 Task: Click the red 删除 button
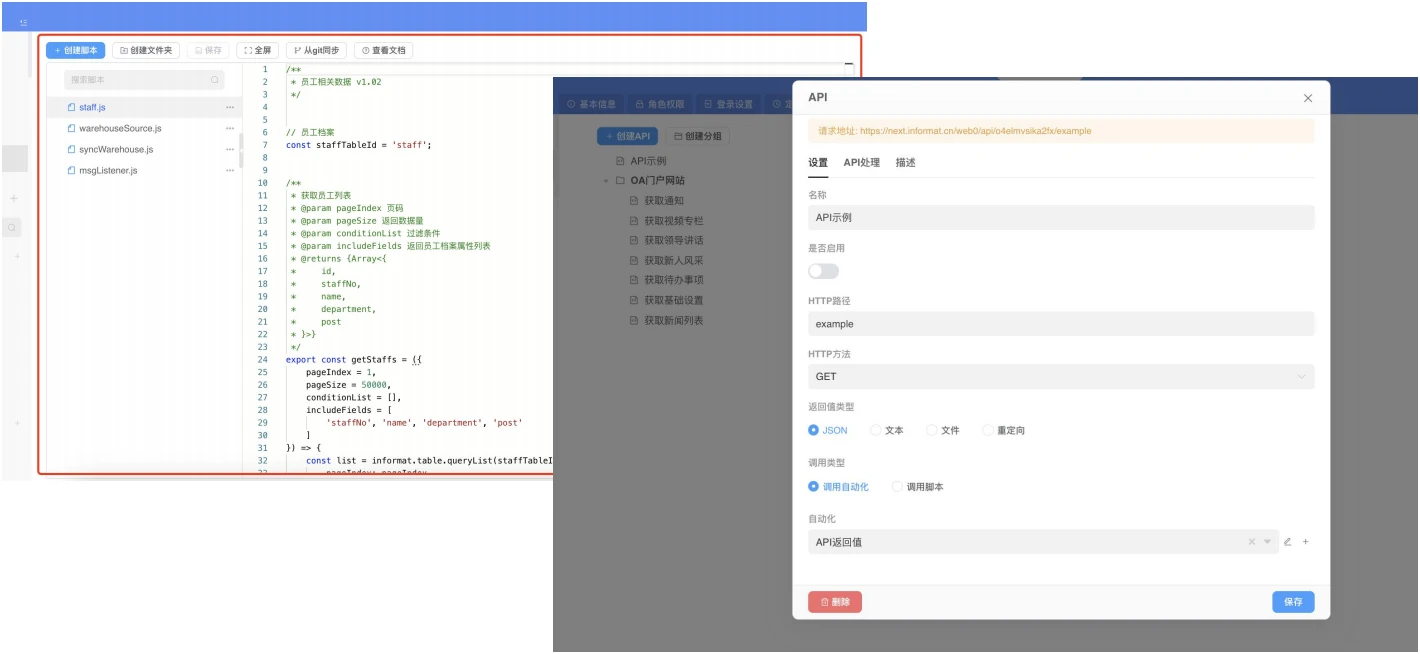pyautogui.click(x=835, y=602)
